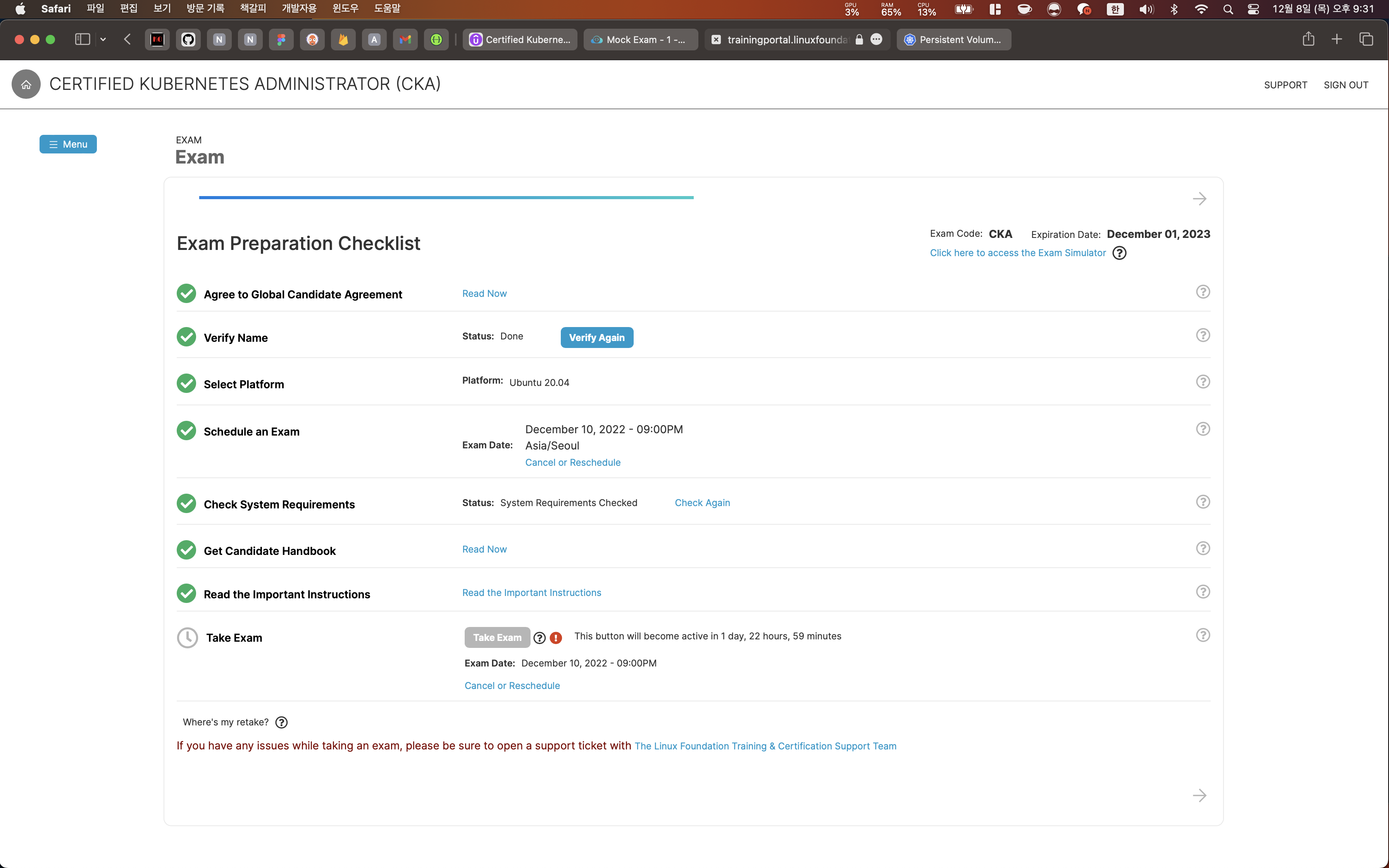Open the 방문 기록 menu in menu bar
Image resolution: width=1389 pixels, height=868 pixels.
tap(205, 9)
